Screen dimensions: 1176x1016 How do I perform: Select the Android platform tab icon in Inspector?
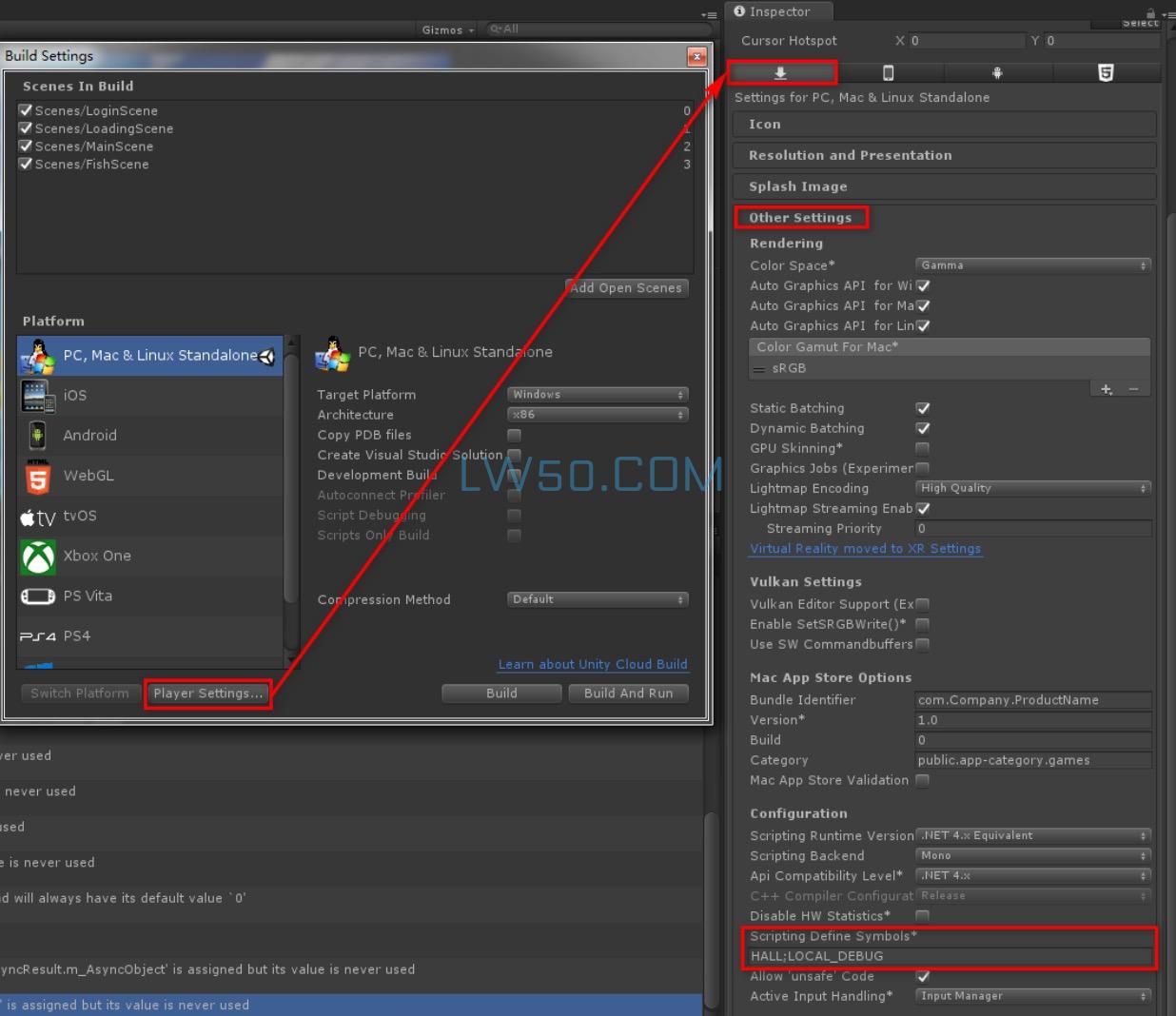point(997,73)
